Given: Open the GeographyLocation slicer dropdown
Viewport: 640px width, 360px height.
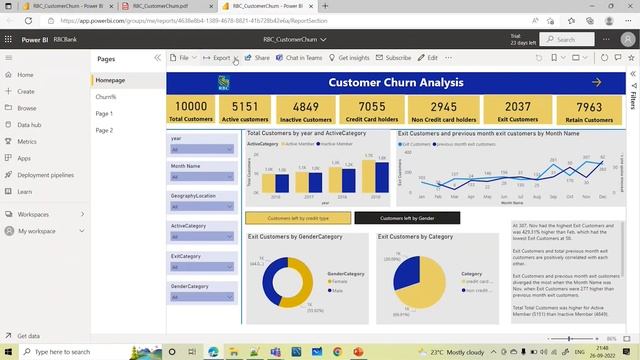Looking at the screenshot, I should coord(202,207).
